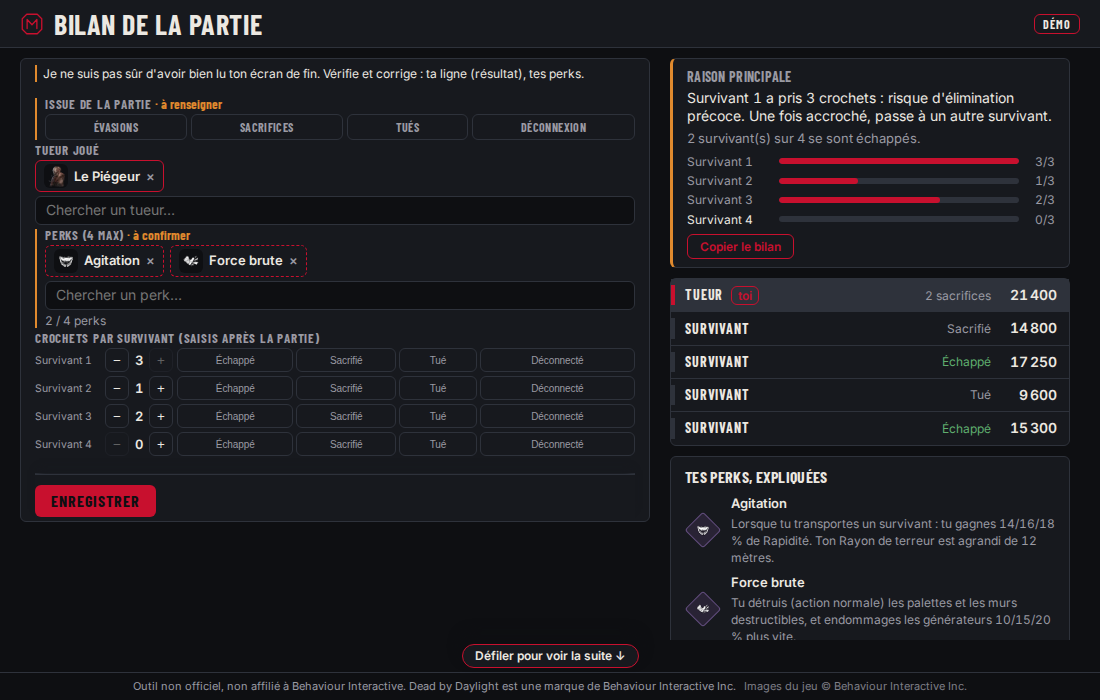This screenshot has width=1100, height=700.
Task: Click Le Piégeur portrait thumbnail
Action: (57, 176)
